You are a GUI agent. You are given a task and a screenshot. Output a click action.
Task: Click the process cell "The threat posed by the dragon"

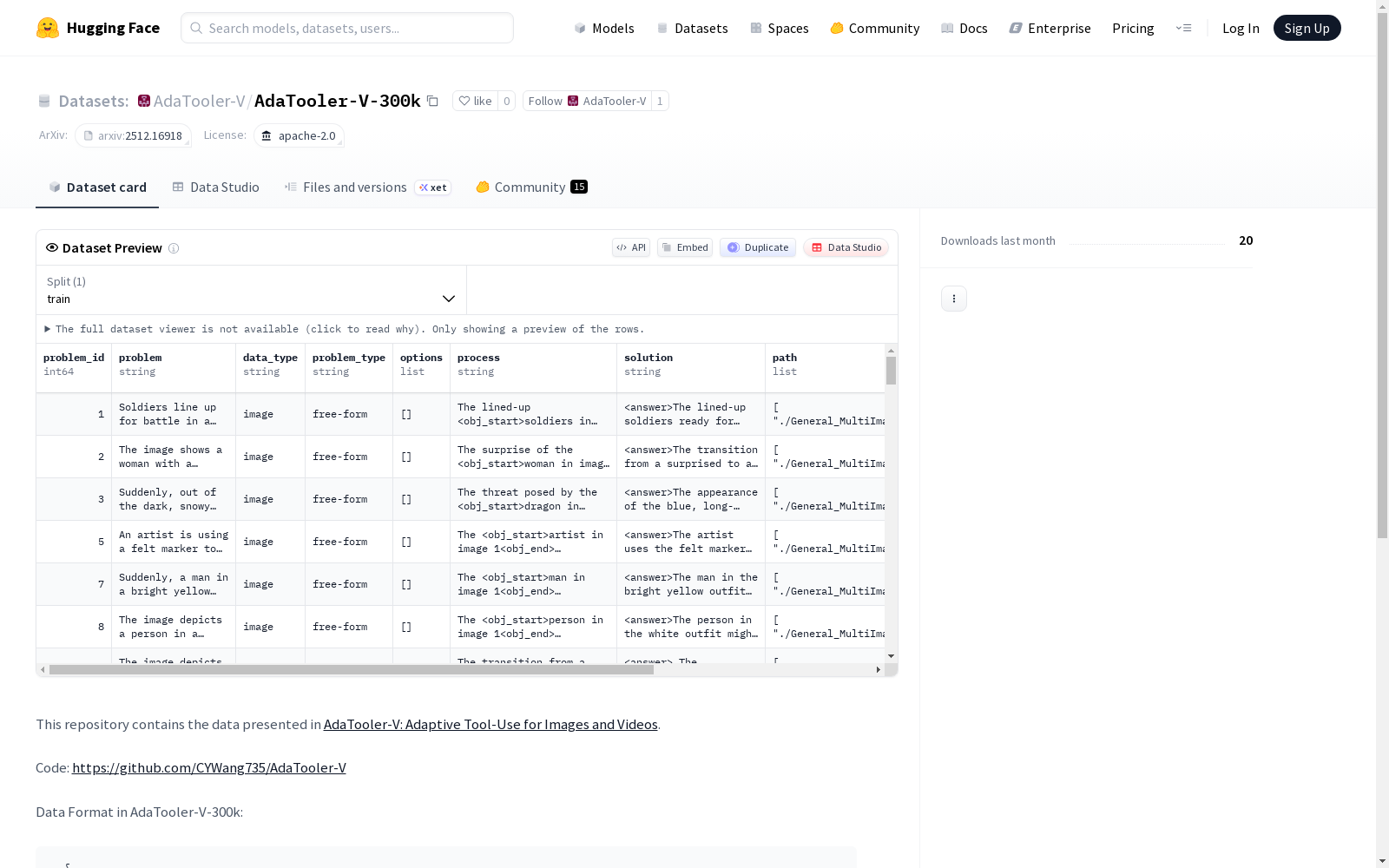click(x=533, y=499)
